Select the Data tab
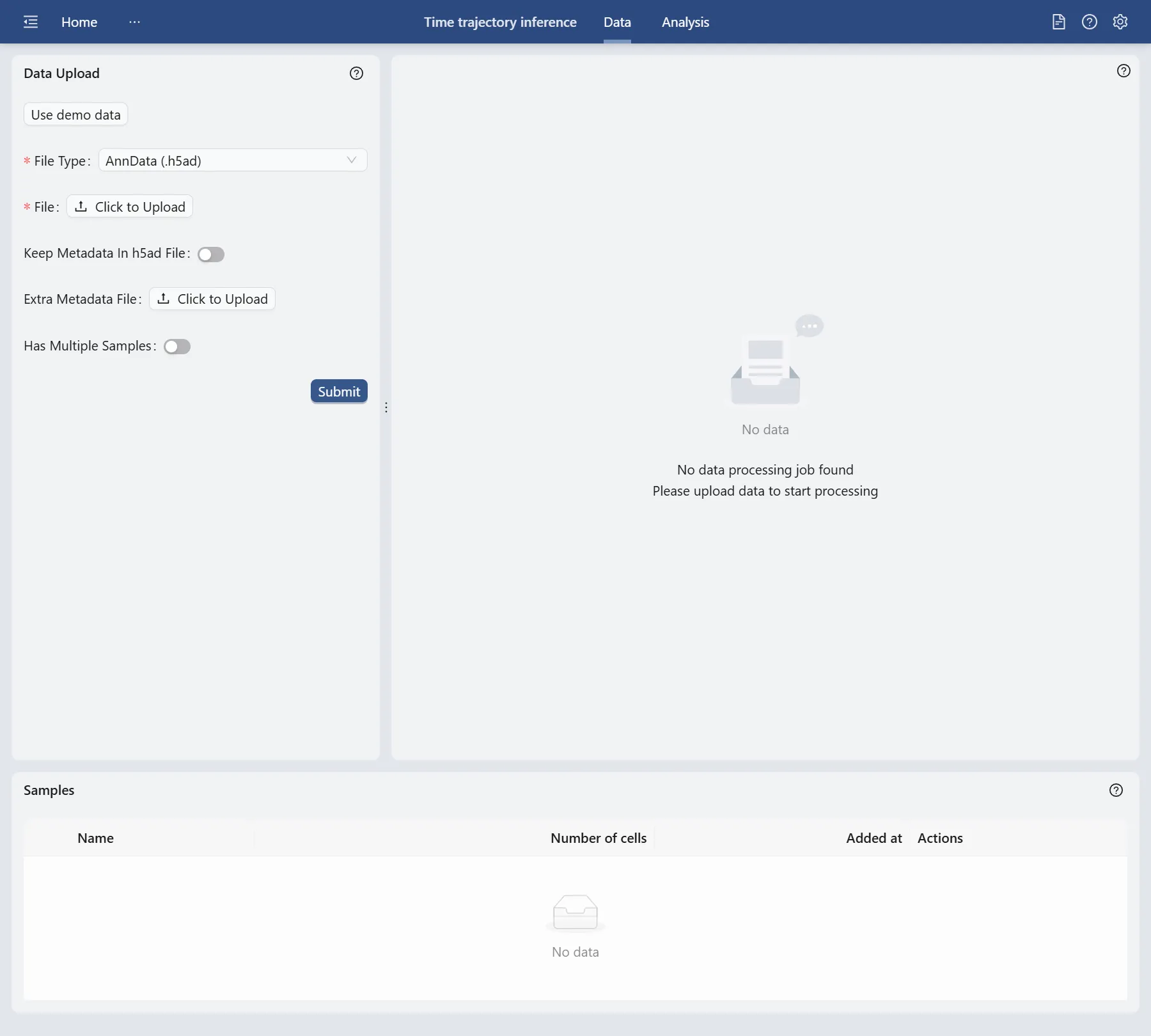1151x1036 pixels. (616, 22)
